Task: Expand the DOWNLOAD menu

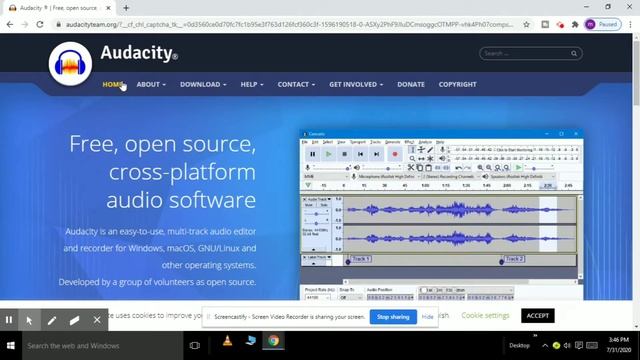Action: point(203,84)
